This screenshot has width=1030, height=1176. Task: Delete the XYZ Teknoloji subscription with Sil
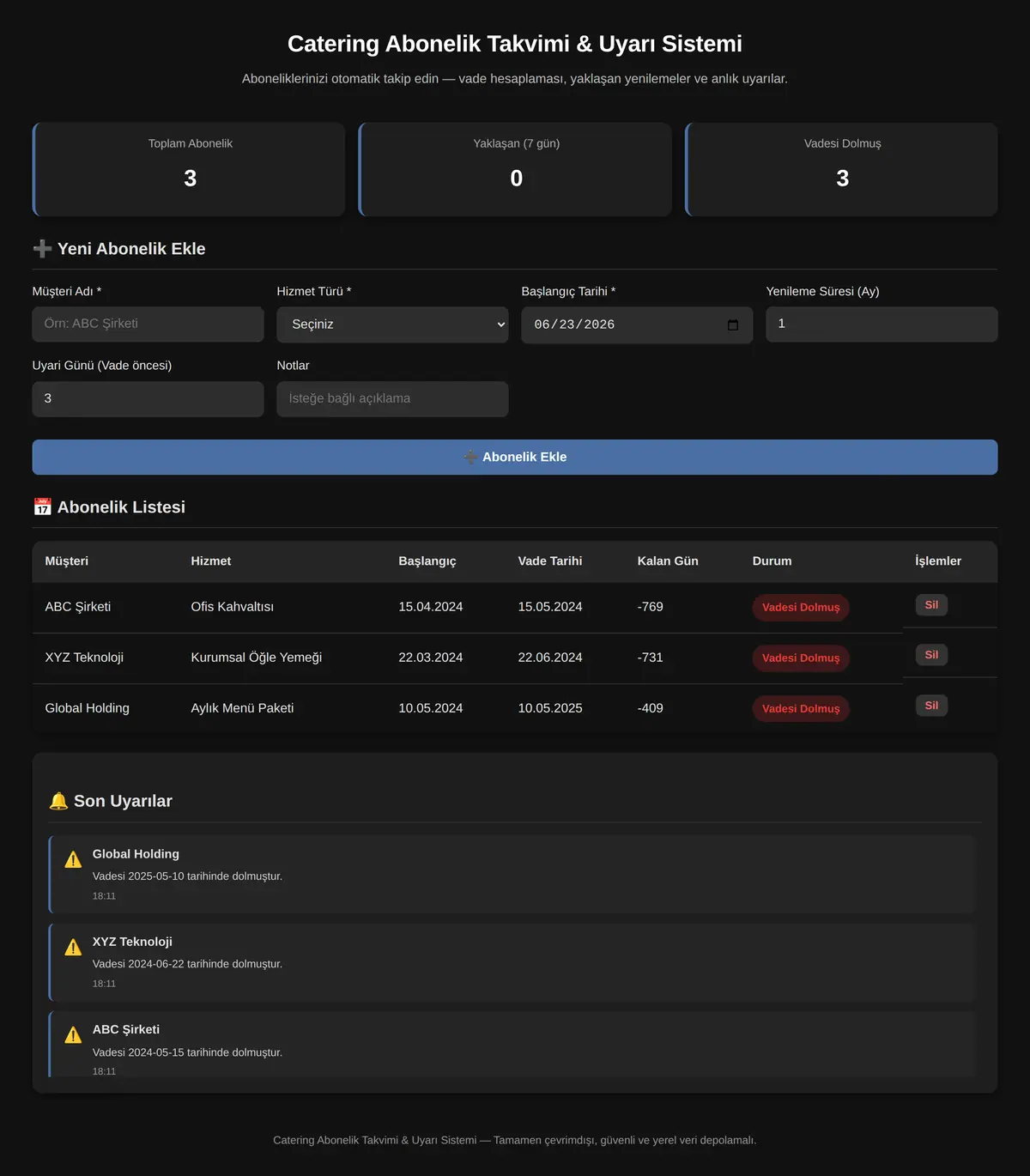[931, 655]
